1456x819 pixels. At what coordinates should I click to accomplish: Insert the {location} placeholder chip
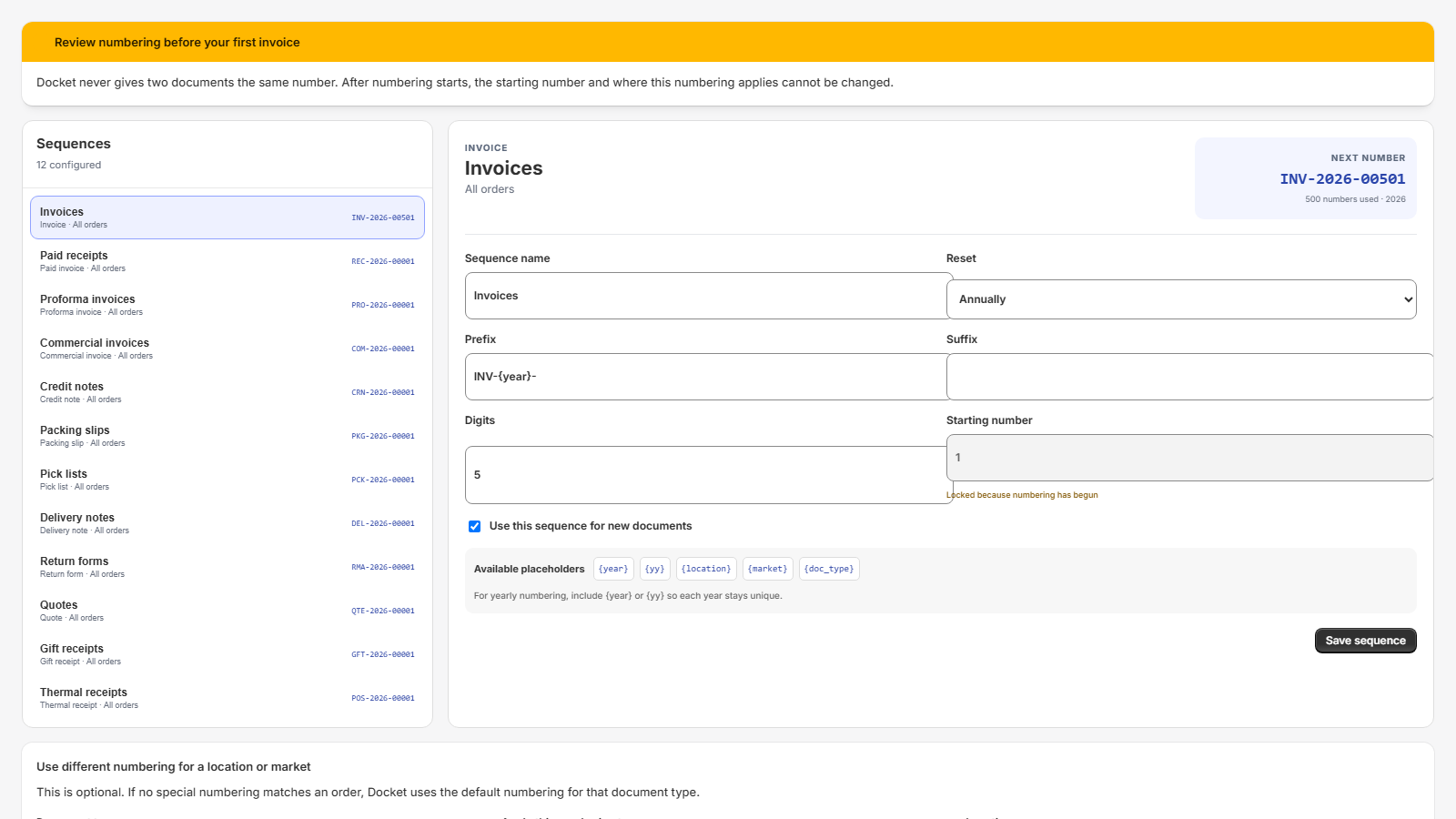(706, 569)
